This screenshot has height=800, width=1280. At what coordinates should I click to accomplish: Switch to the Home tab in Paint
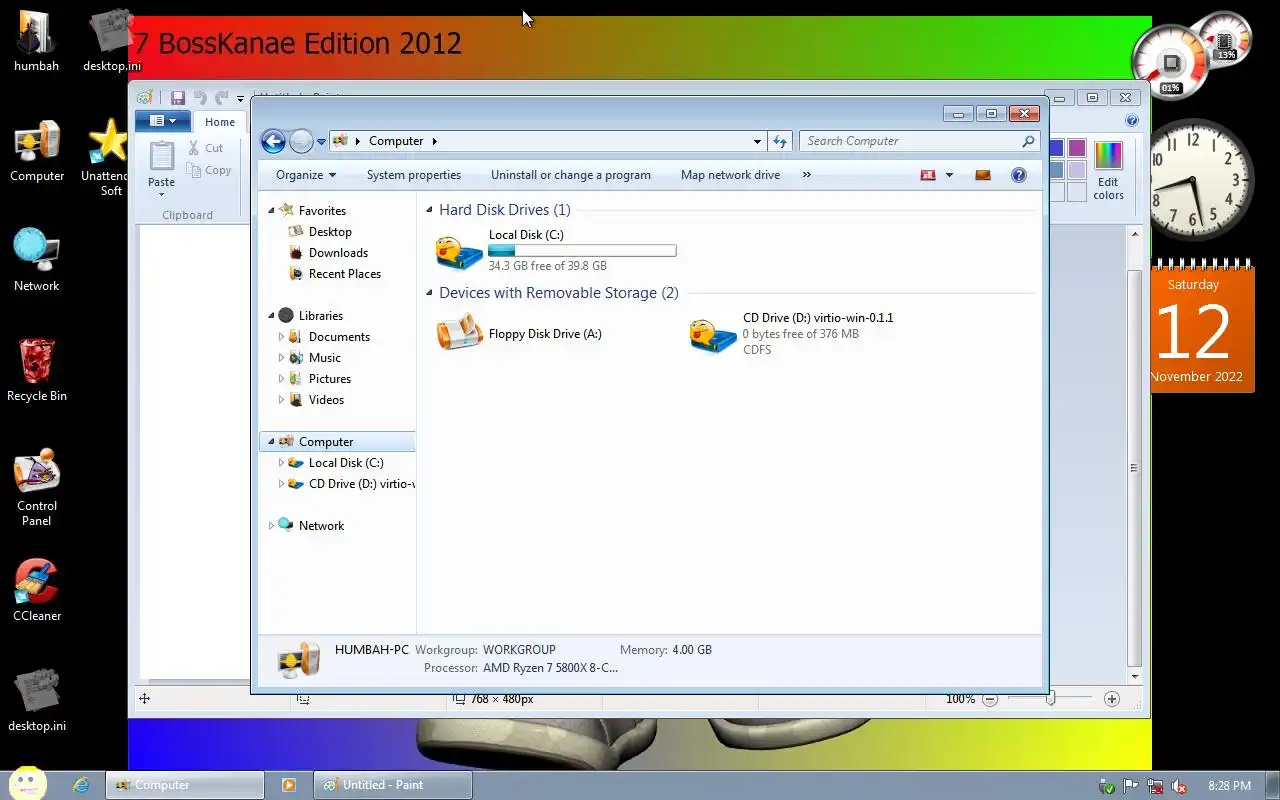click(x=220, y=122)
